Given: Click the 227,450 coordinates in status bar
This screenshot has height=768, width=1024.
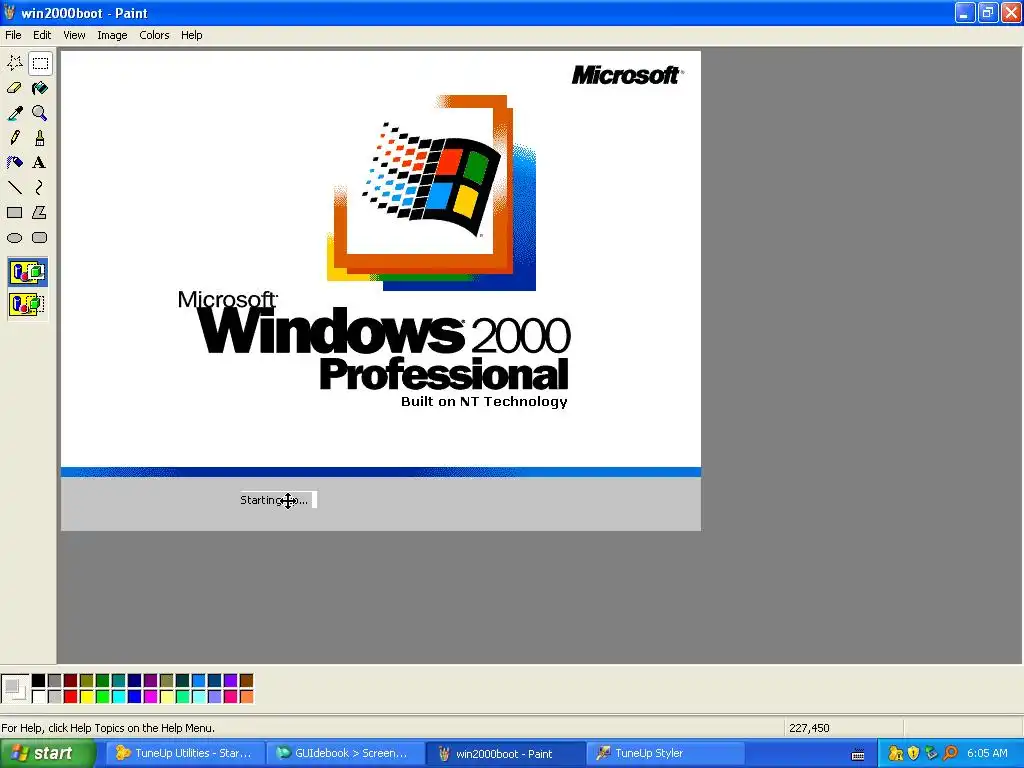Looking at the screenshot, I should click(809, 728).
